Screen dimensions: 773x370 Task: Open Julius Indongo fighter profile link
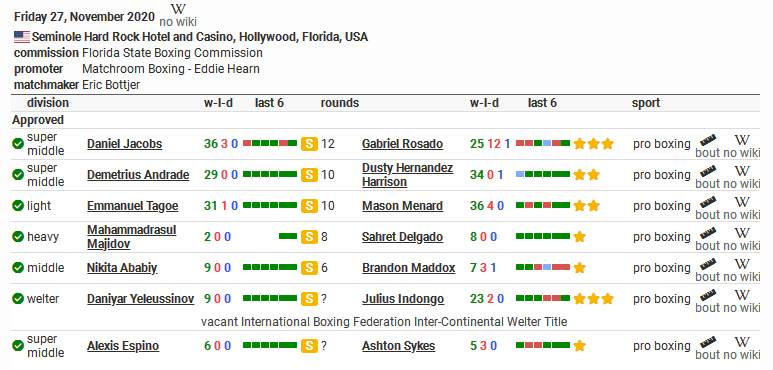coord(403,299)
